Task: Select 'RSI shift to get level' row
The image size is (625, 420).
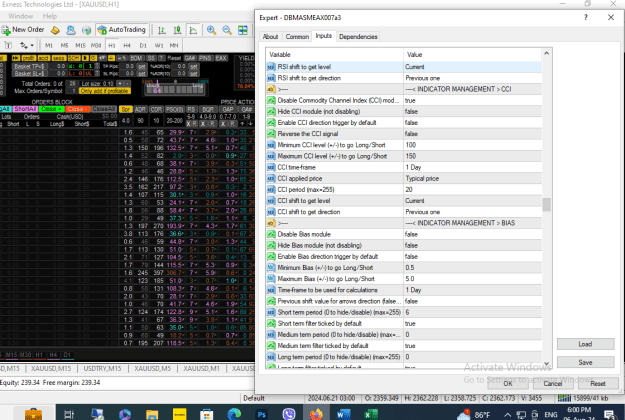Action: tap(403, 67)
